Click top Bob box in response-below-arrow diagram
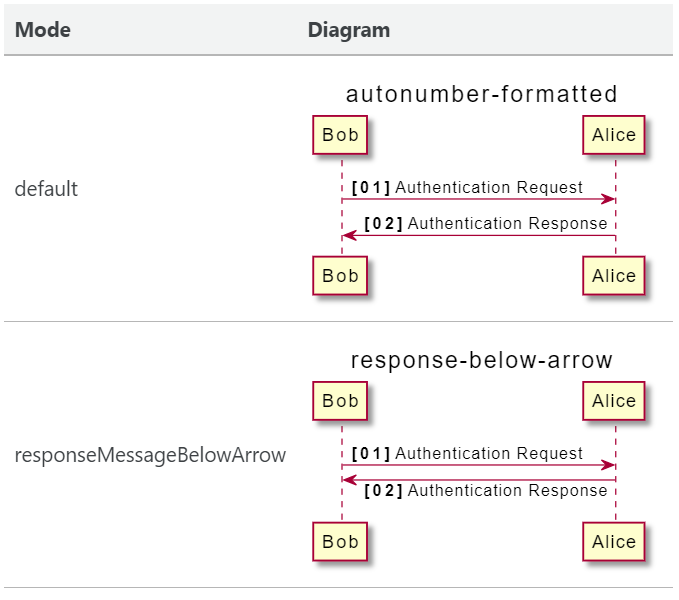The height and width of the screenshot is (600, 679). coord(340,401)
